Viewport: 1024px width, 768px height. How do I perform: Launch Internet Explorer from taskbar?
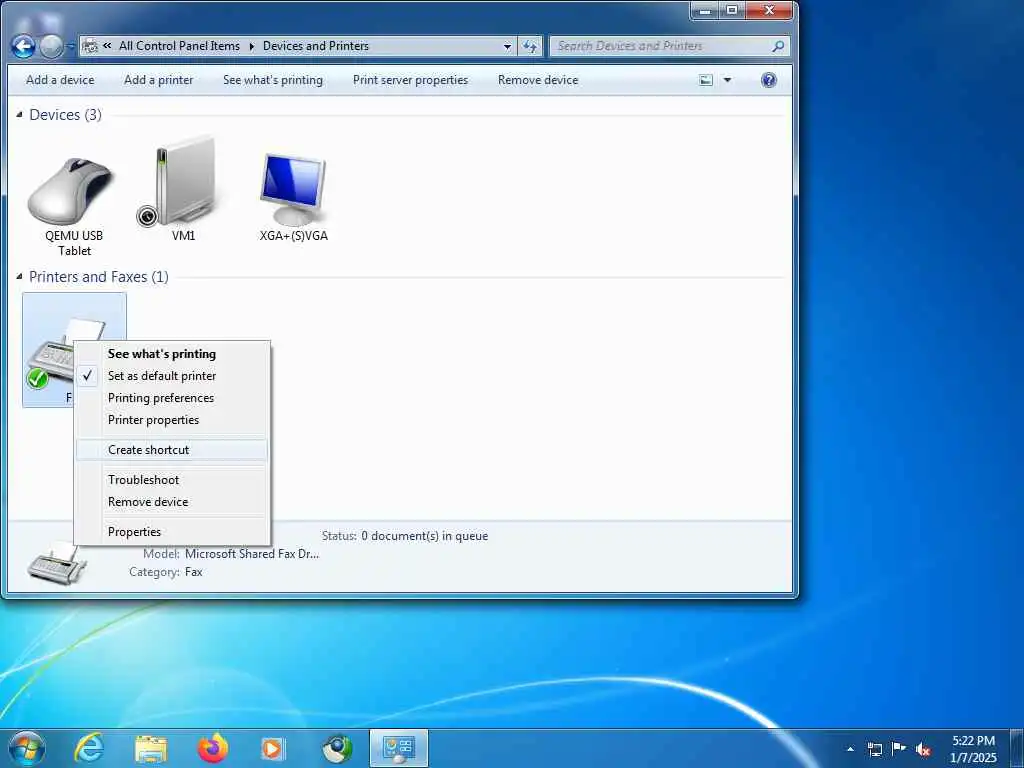click(89, 748)
